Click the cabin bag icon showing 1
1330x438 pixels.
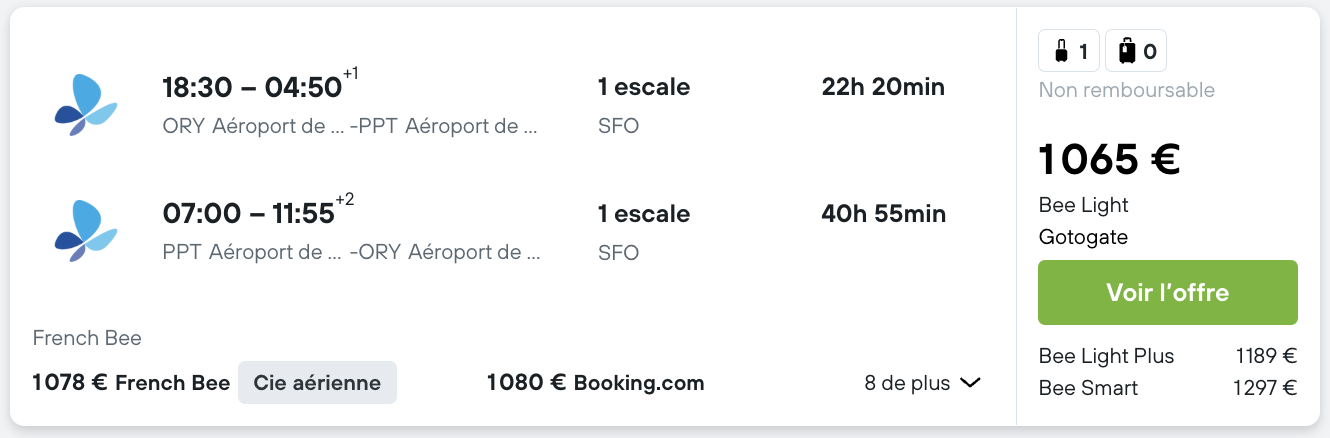coord(1070,51)
